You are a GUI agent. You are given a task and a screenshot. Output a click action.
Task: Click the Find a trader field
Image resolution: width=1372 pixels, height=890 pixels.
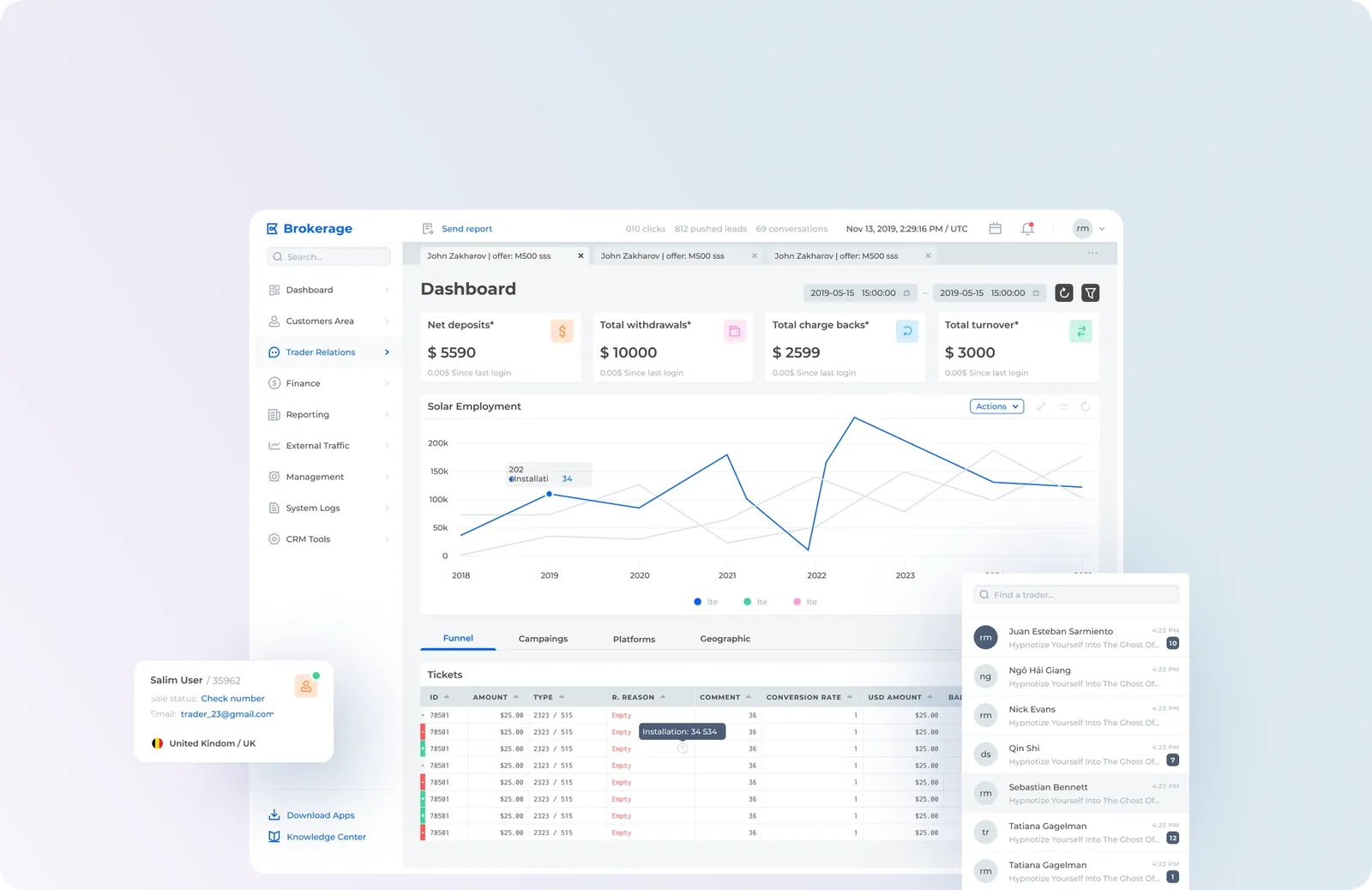(1076, 594)
